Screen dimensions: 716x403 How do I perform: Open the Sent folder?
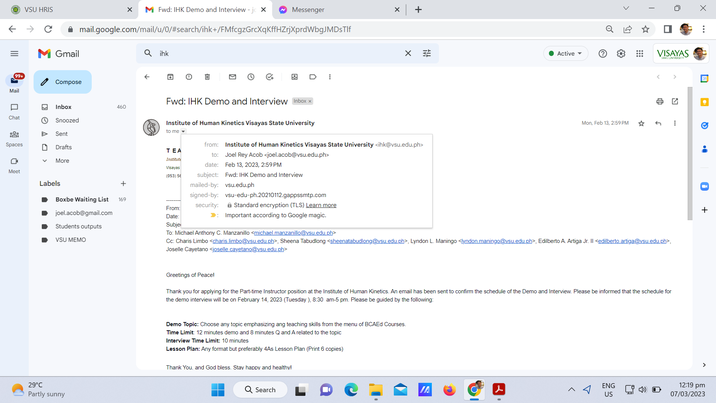click(x=62, y=133)
